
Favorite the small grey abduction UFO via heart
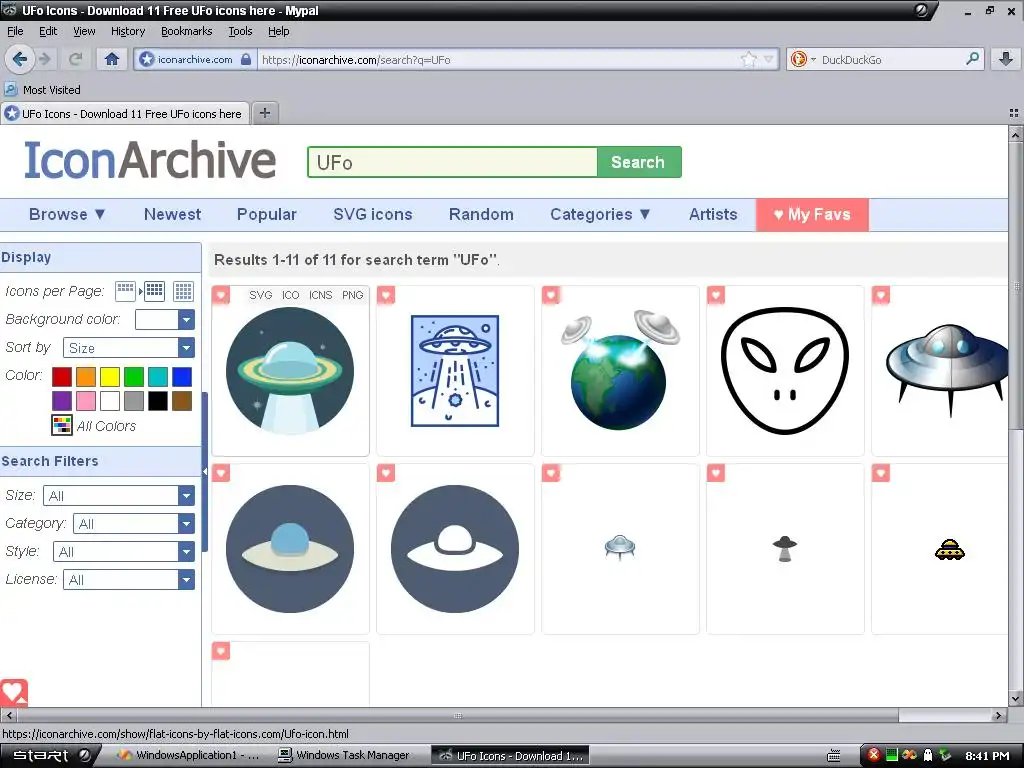click(x=716, y=473)
